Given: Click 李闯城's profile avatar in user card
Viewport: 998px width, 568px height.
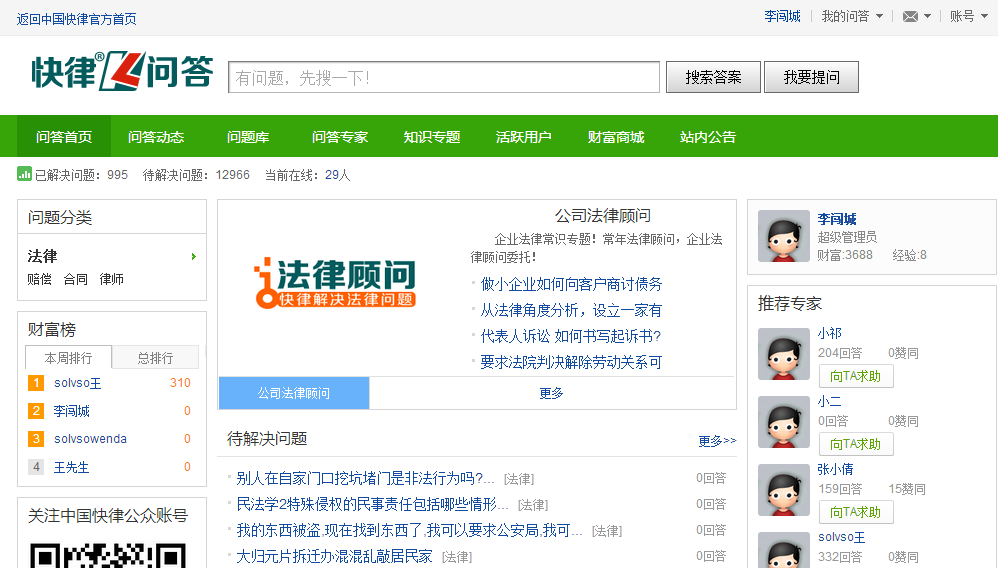Looking at the screenshot, I should (783, 236).
